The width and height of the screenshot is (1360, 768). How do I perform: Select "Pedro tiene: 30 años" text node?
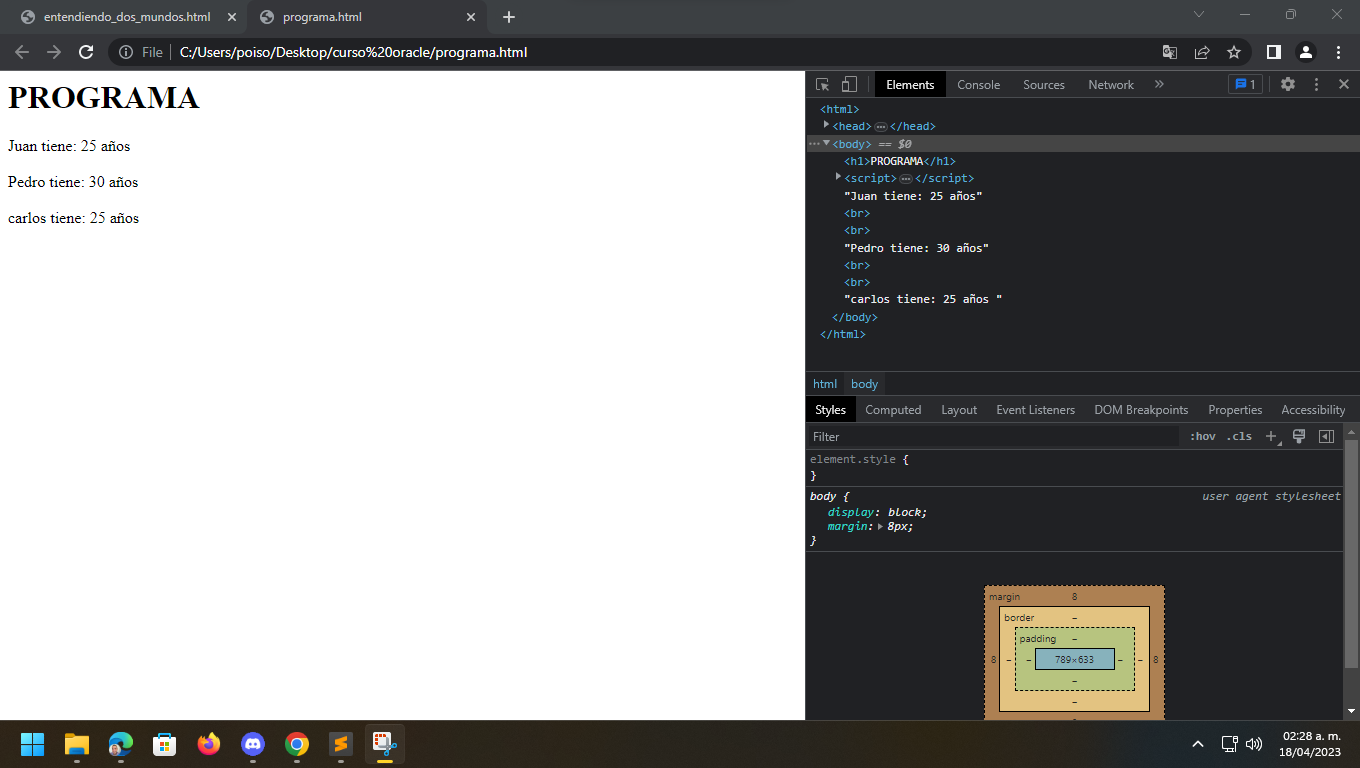pyautogui.click(x=916, y=248)
